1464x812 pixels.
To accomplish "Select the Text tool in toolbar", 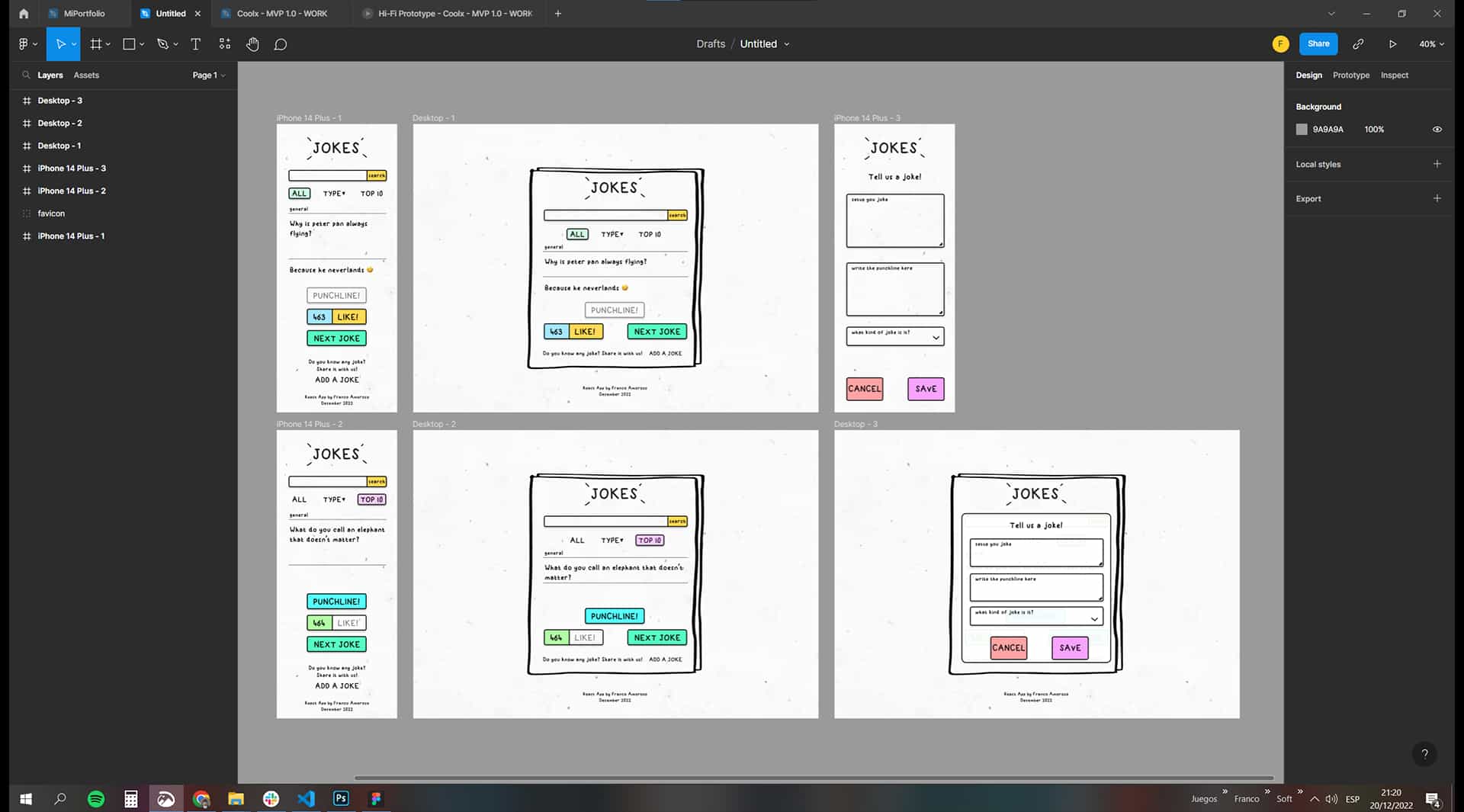I will pos(195,44).
